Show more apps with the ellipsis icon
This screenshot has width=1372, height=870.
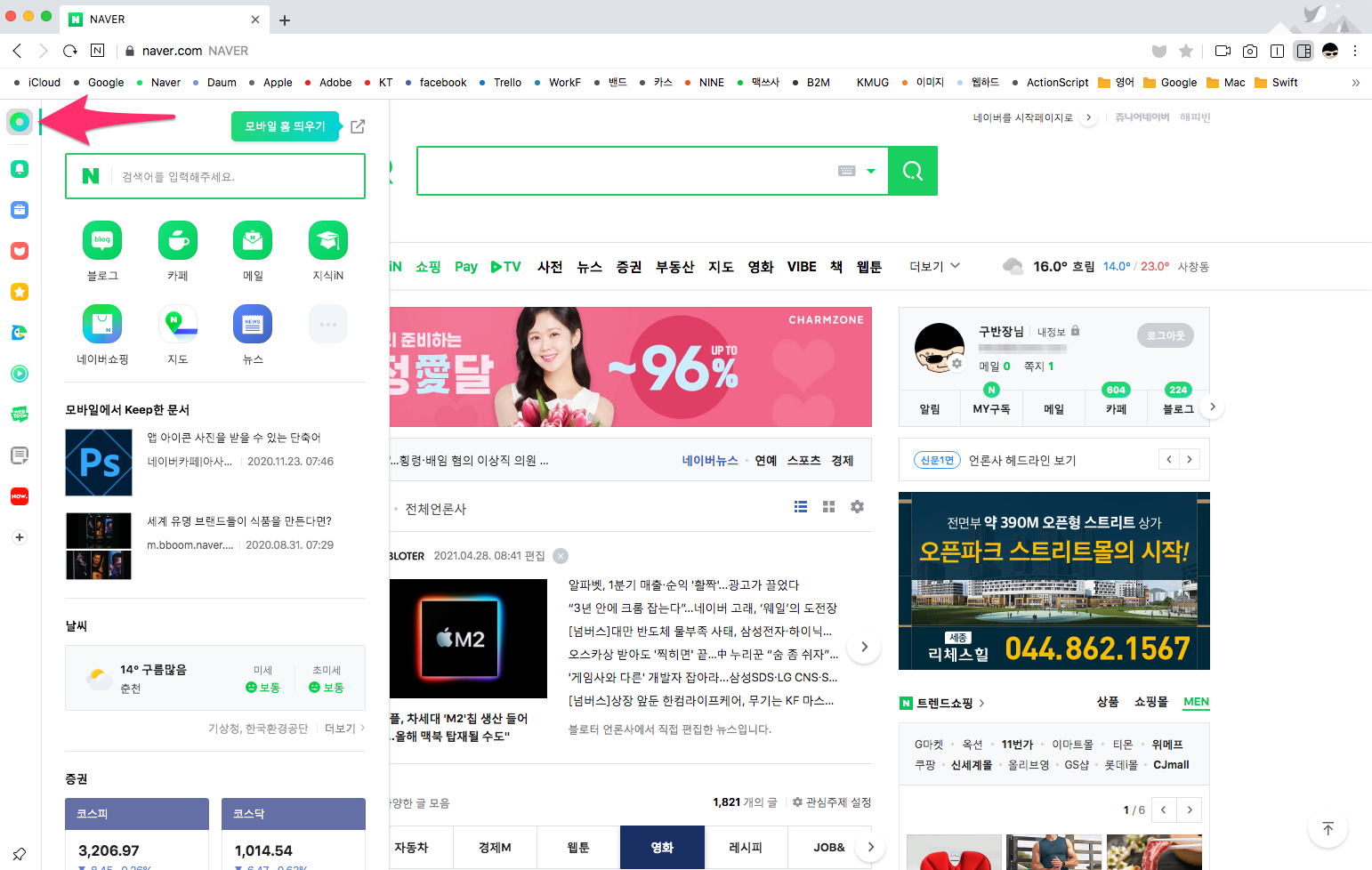pos(328,324)
